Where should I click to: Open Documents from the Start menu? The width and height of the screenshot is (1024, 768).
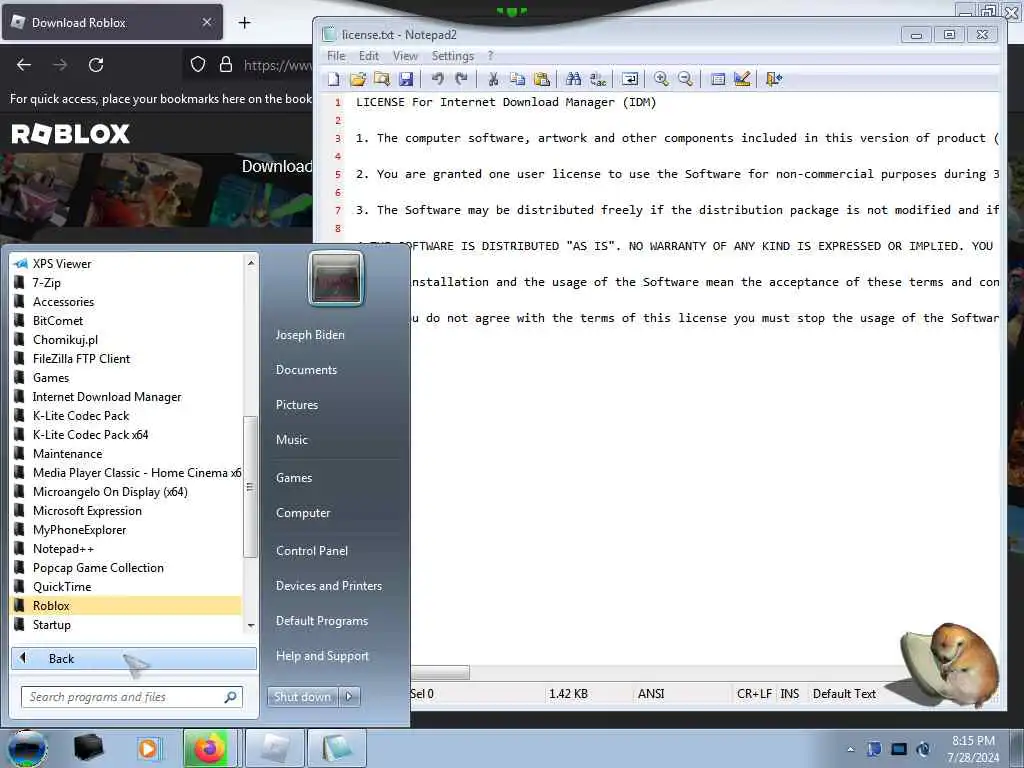(306, 370)
